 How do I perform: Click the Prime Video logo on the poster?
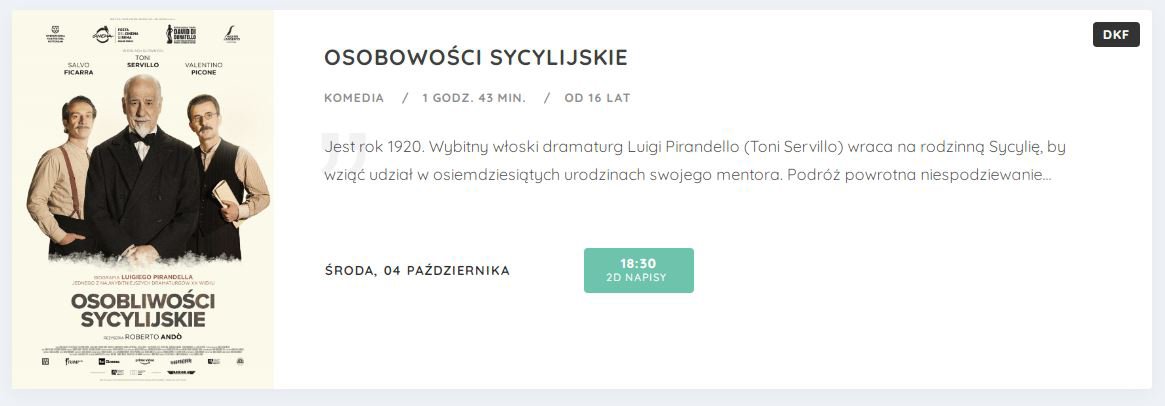tap(144, 361)
